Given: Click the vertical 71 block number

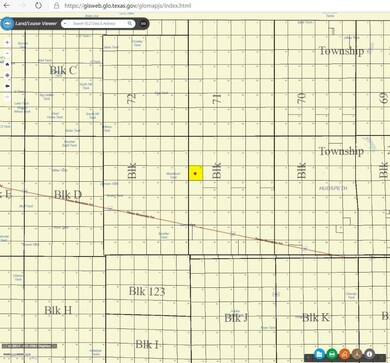Looking at the screenshot, I should point(217,99).
